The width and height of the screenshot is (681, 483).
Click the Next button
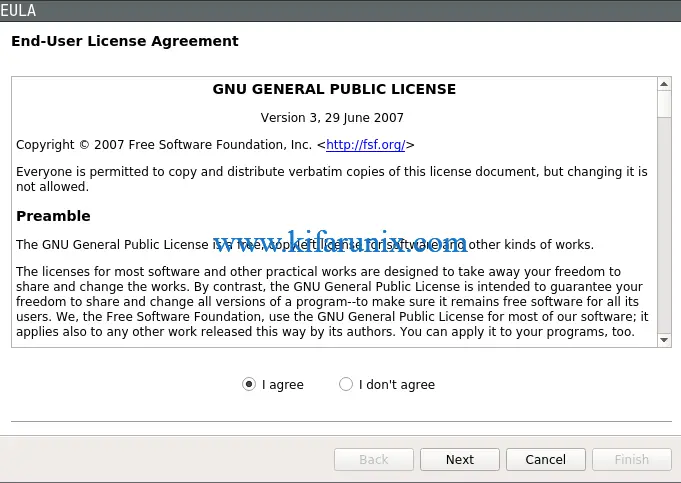click(460, 460)
